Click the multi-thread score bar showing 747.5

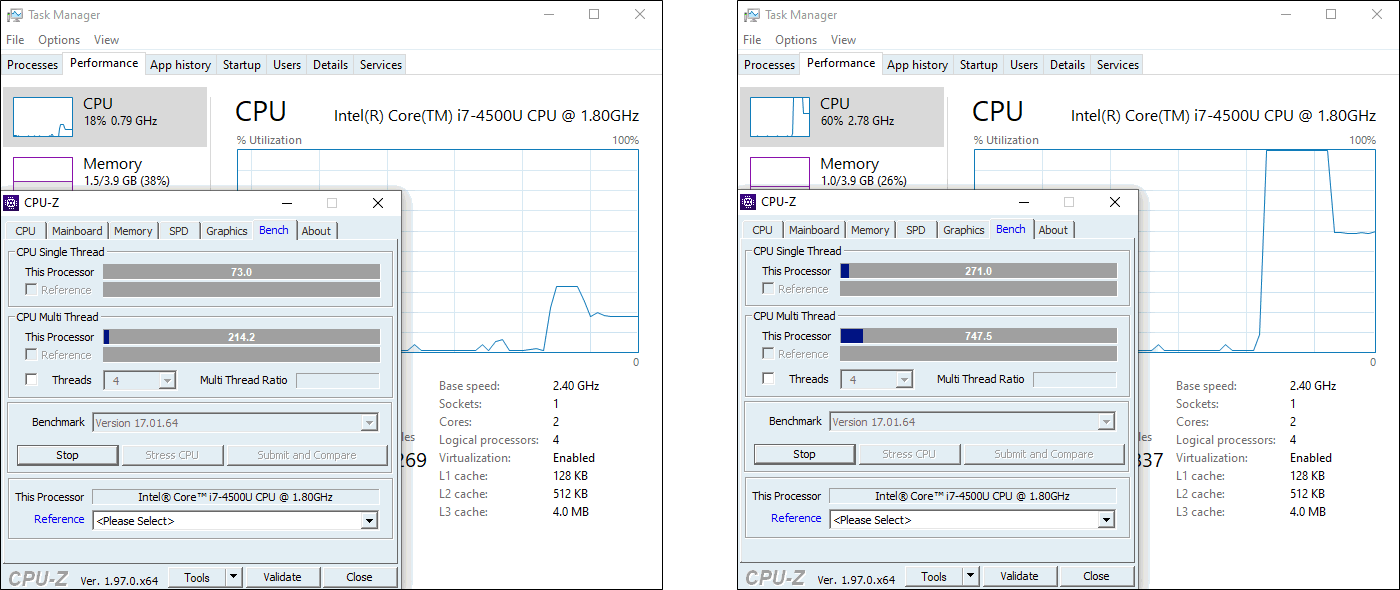click(978, 337)
